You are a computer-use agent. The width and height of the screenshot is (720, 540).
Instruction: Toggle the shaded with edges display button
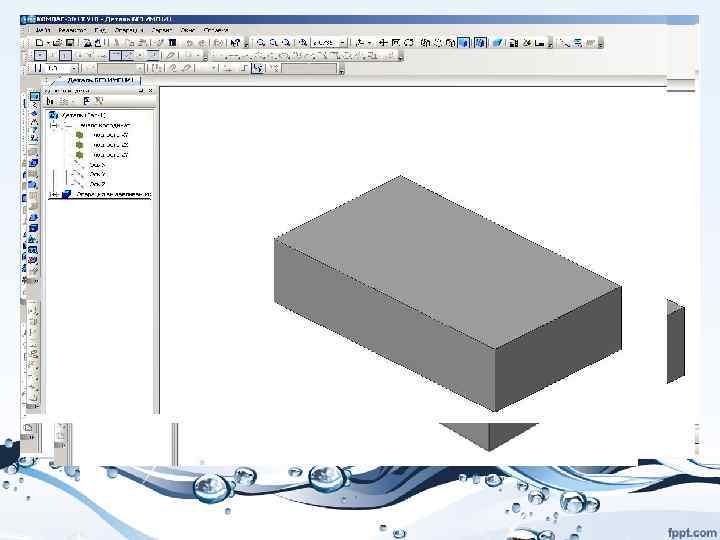point(480,43)
